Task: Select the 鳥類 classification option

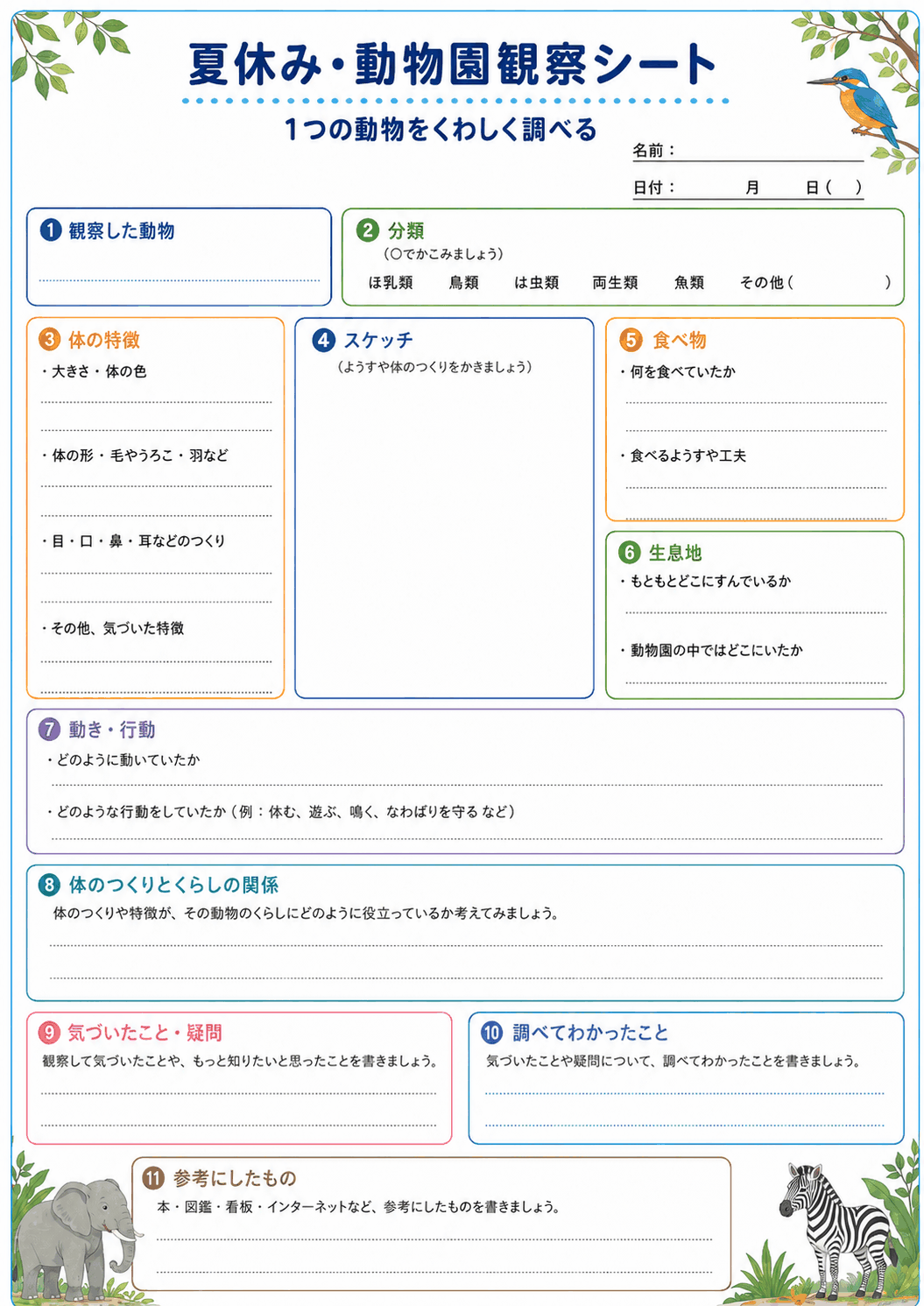Action: (463, 282)
